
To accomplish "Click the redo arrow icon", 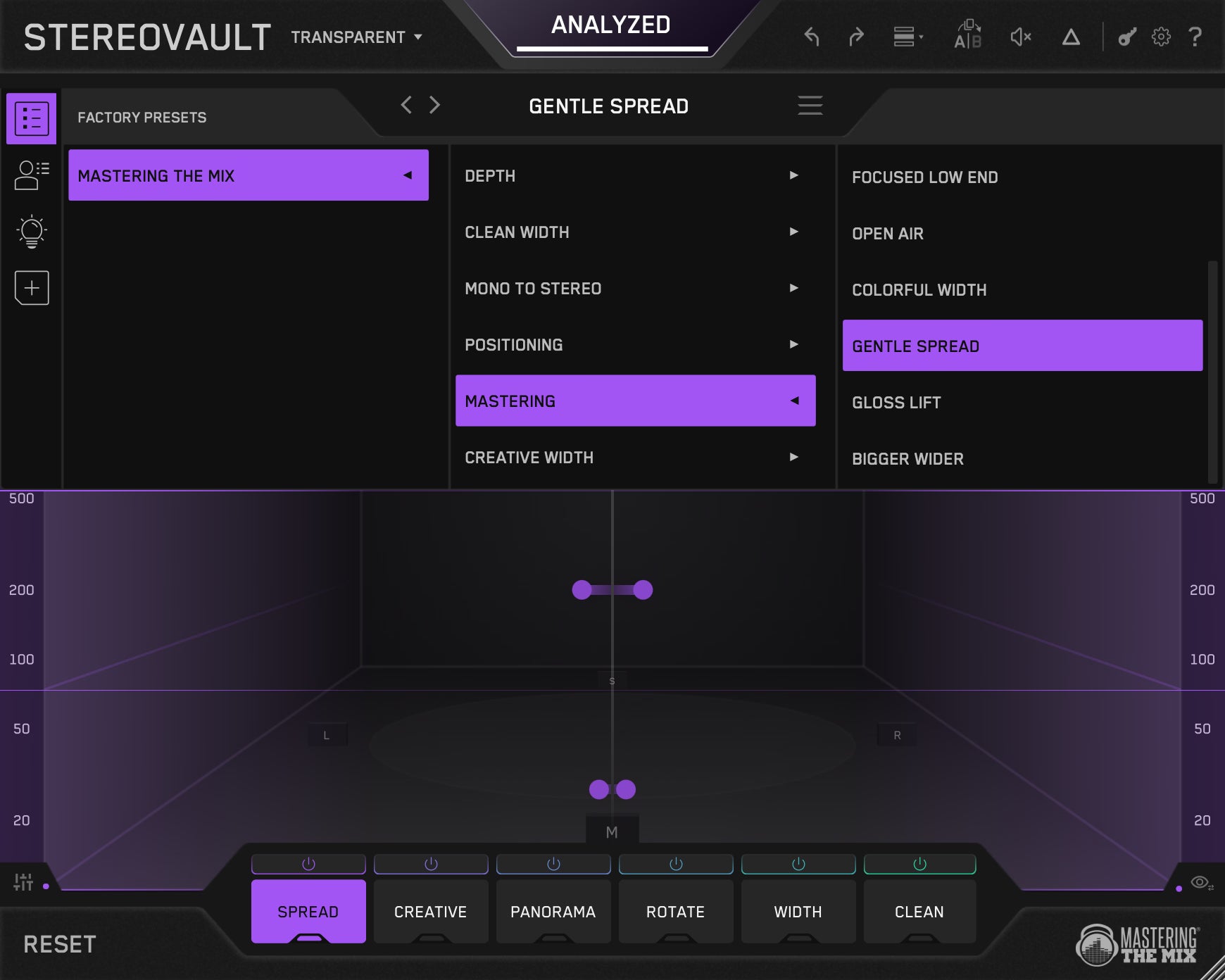I will click(x=856, y=37).
